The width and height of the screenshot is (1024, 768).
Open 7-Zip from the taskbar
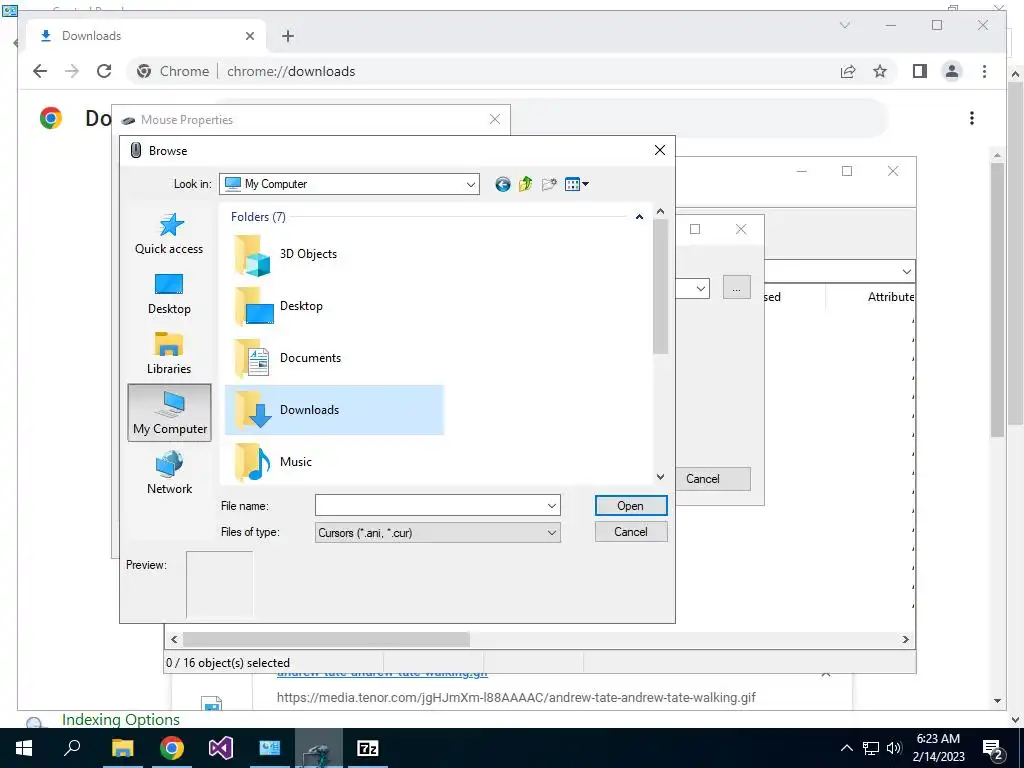point(368,748)
